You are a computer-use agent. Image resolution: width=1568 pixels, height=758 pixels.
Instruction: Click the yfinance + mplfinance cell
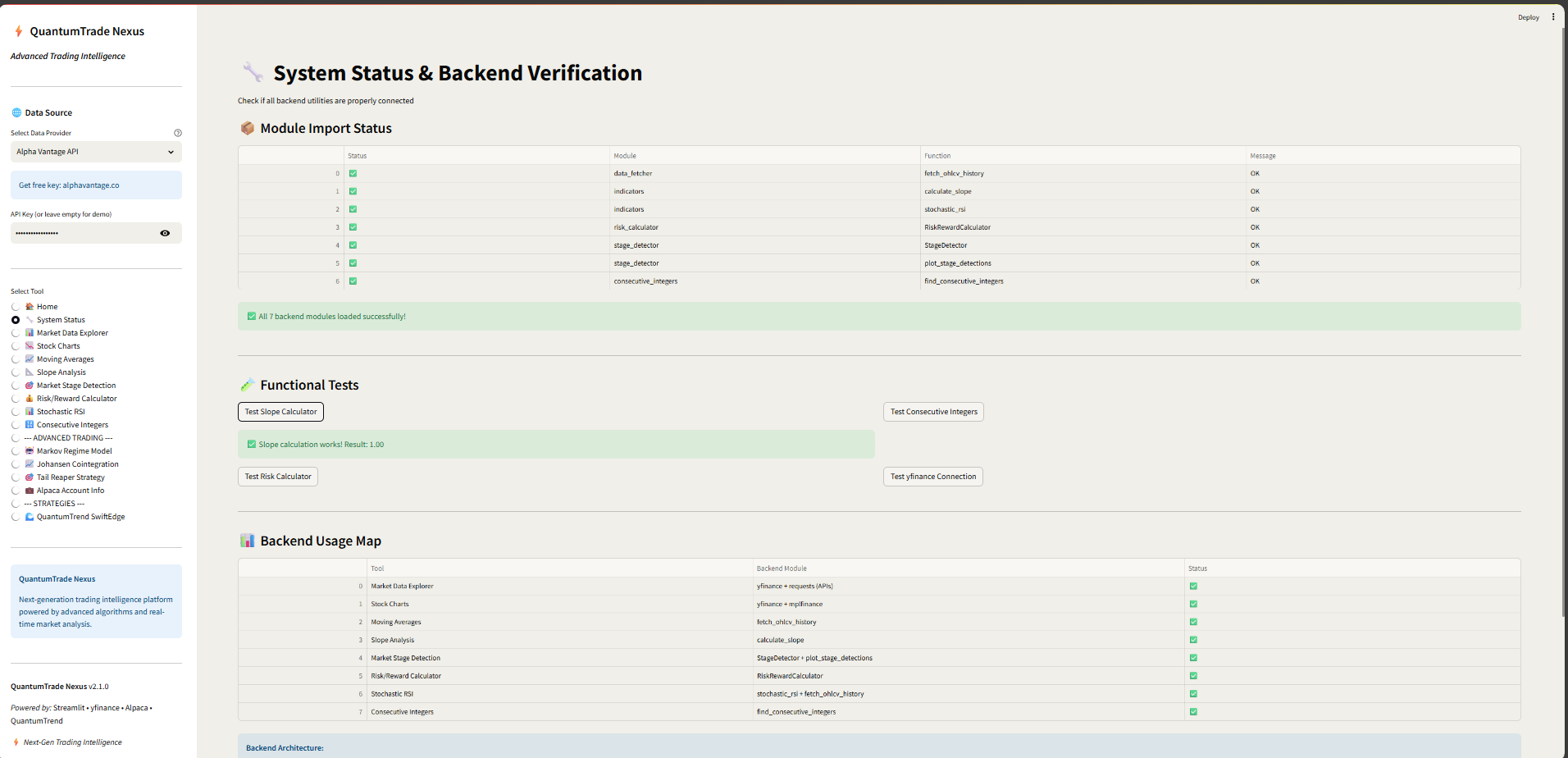coord(969,604)
